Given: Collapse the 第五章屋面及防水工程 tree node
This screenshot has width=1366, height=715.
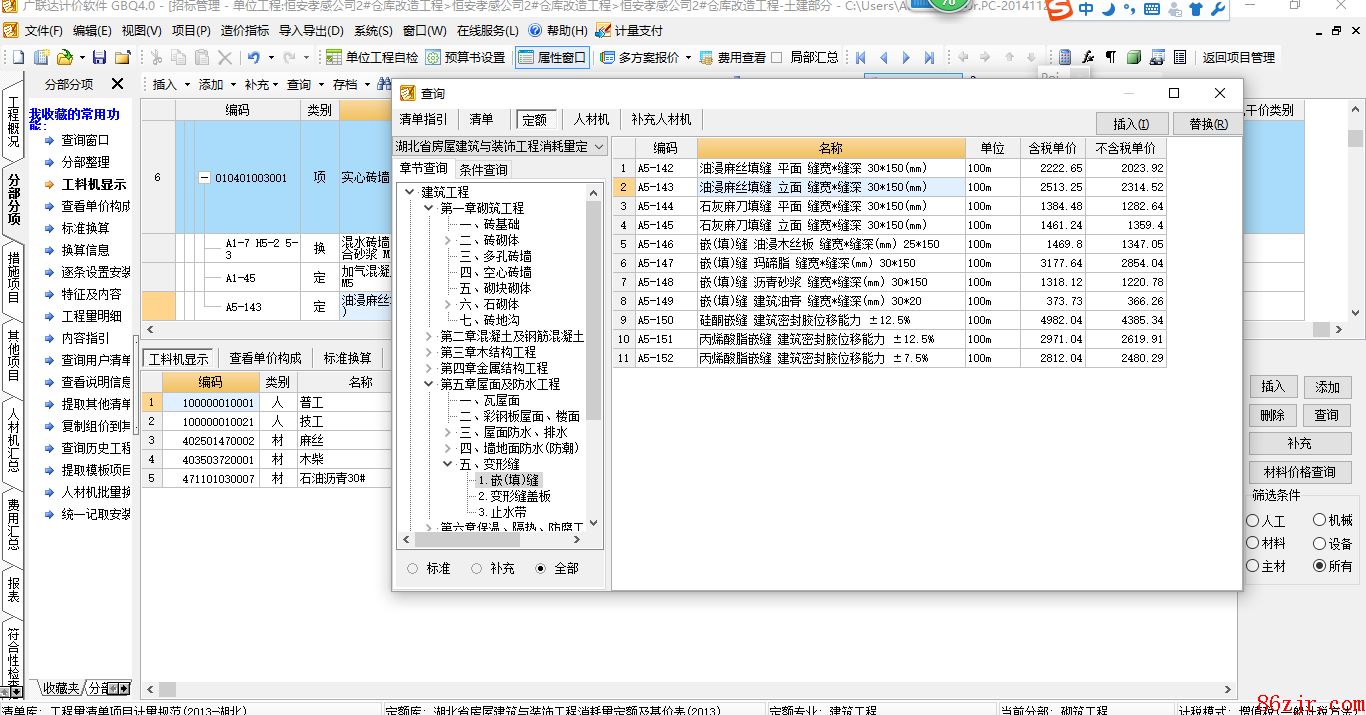Looking at the screenshot, I should [430, 384].
